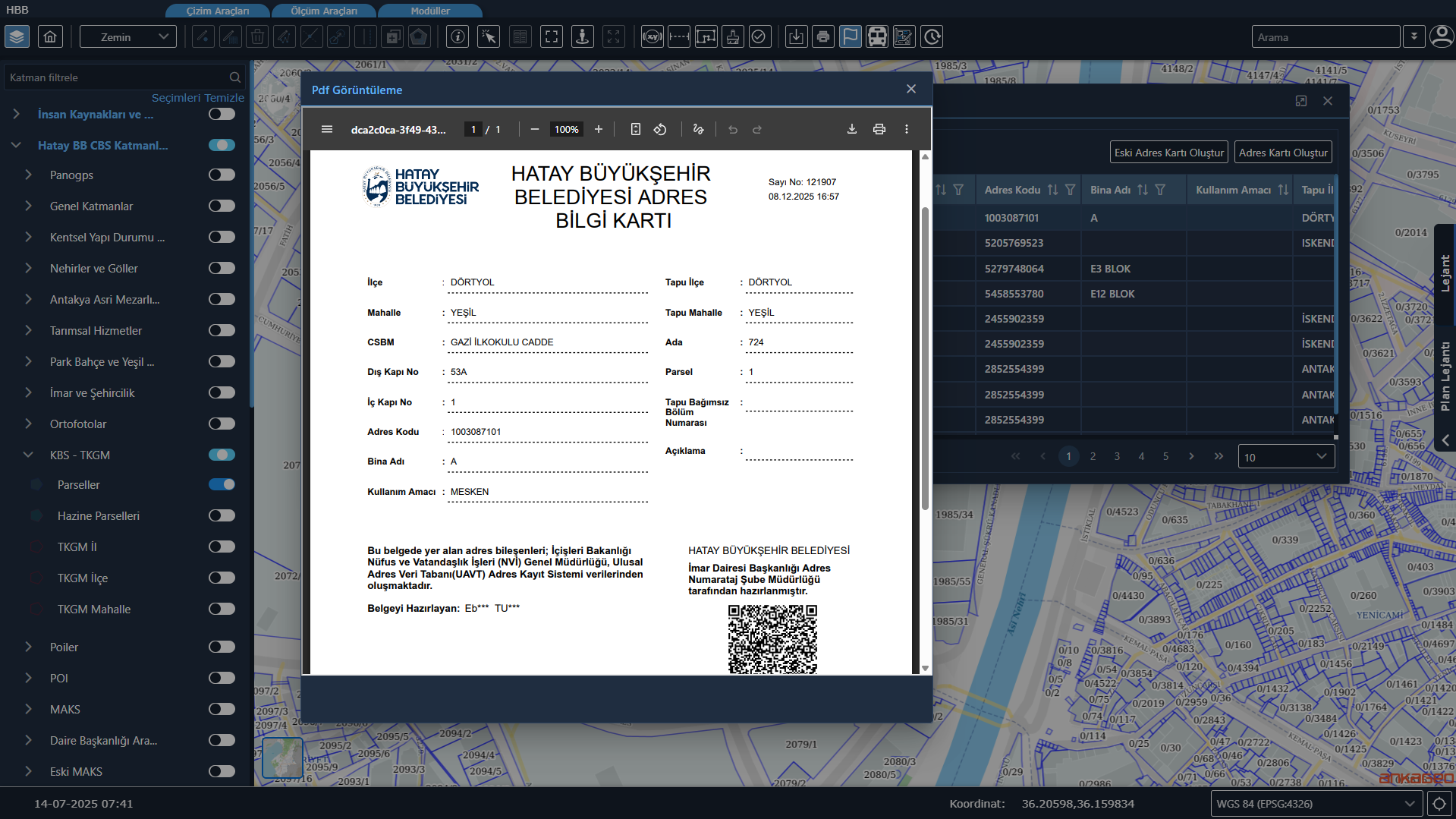The height and width of the screenshot is (819, 1456).
Task: Click Adres Kartı Oluştur button
Action: [1283, 153]
